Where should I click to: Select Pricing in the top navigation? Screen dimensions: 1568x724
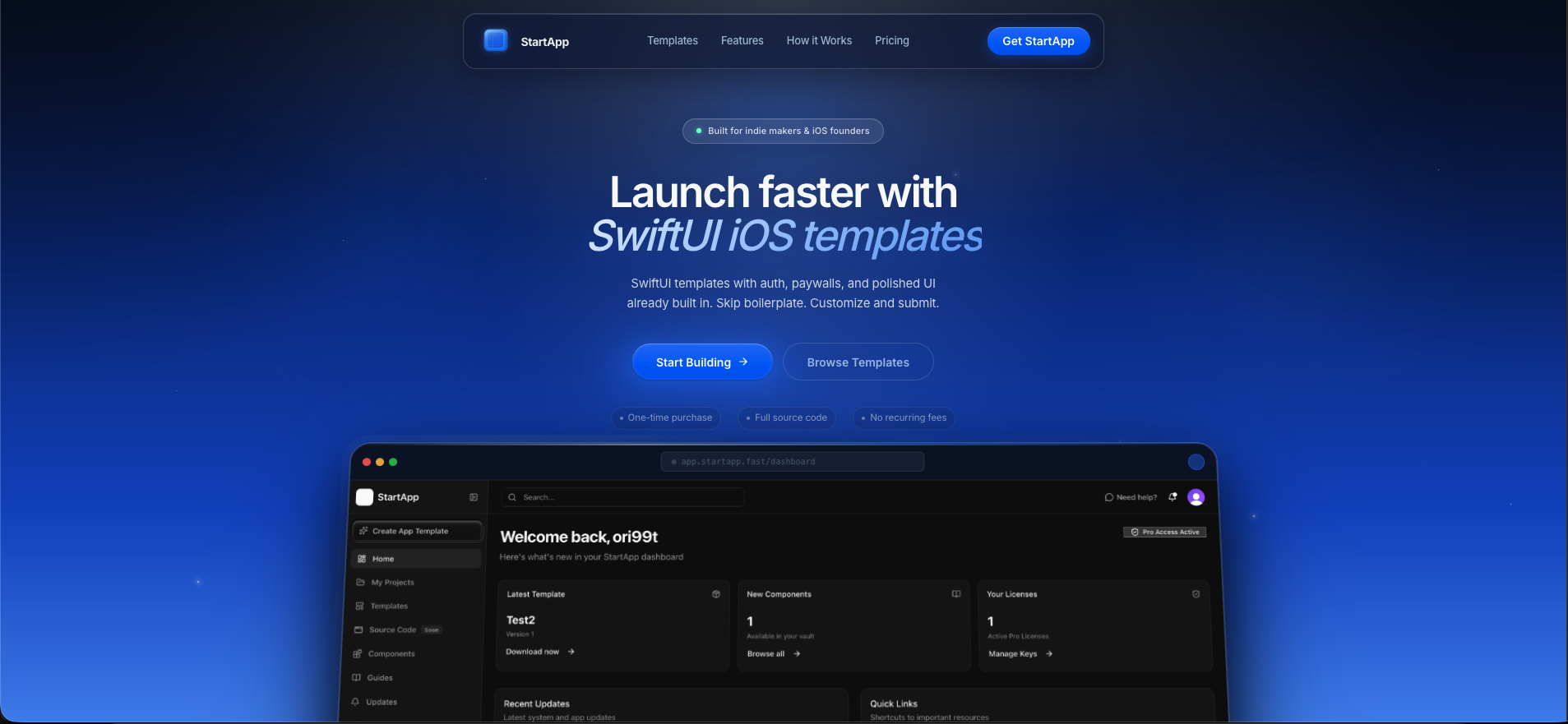[892, 40]
